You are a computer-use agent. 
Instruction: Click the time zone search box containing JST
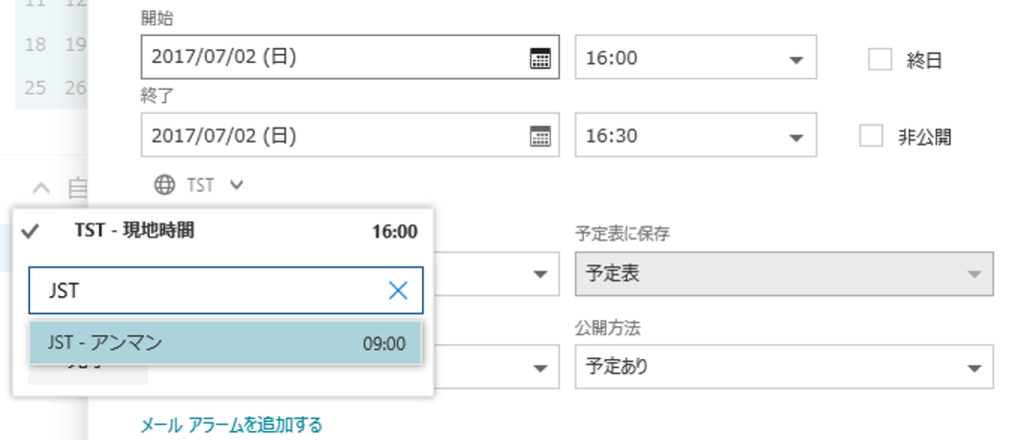click(225, 290)
